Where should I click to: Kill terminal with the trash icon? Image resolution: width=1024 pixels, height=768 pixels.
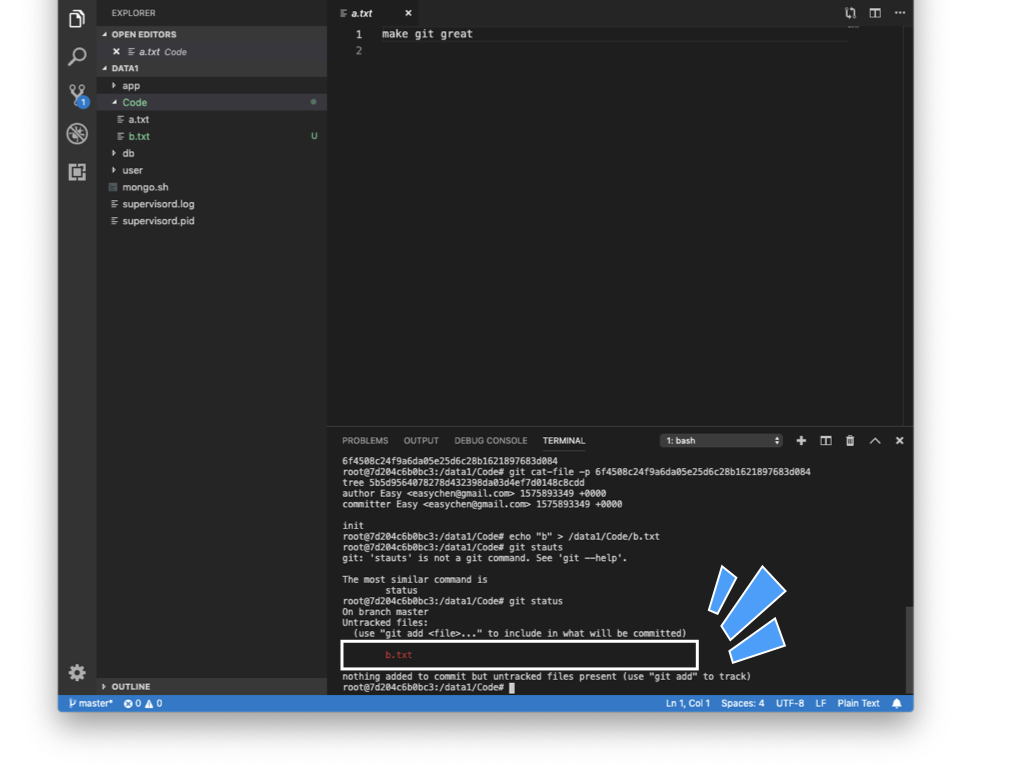(850, 441)
